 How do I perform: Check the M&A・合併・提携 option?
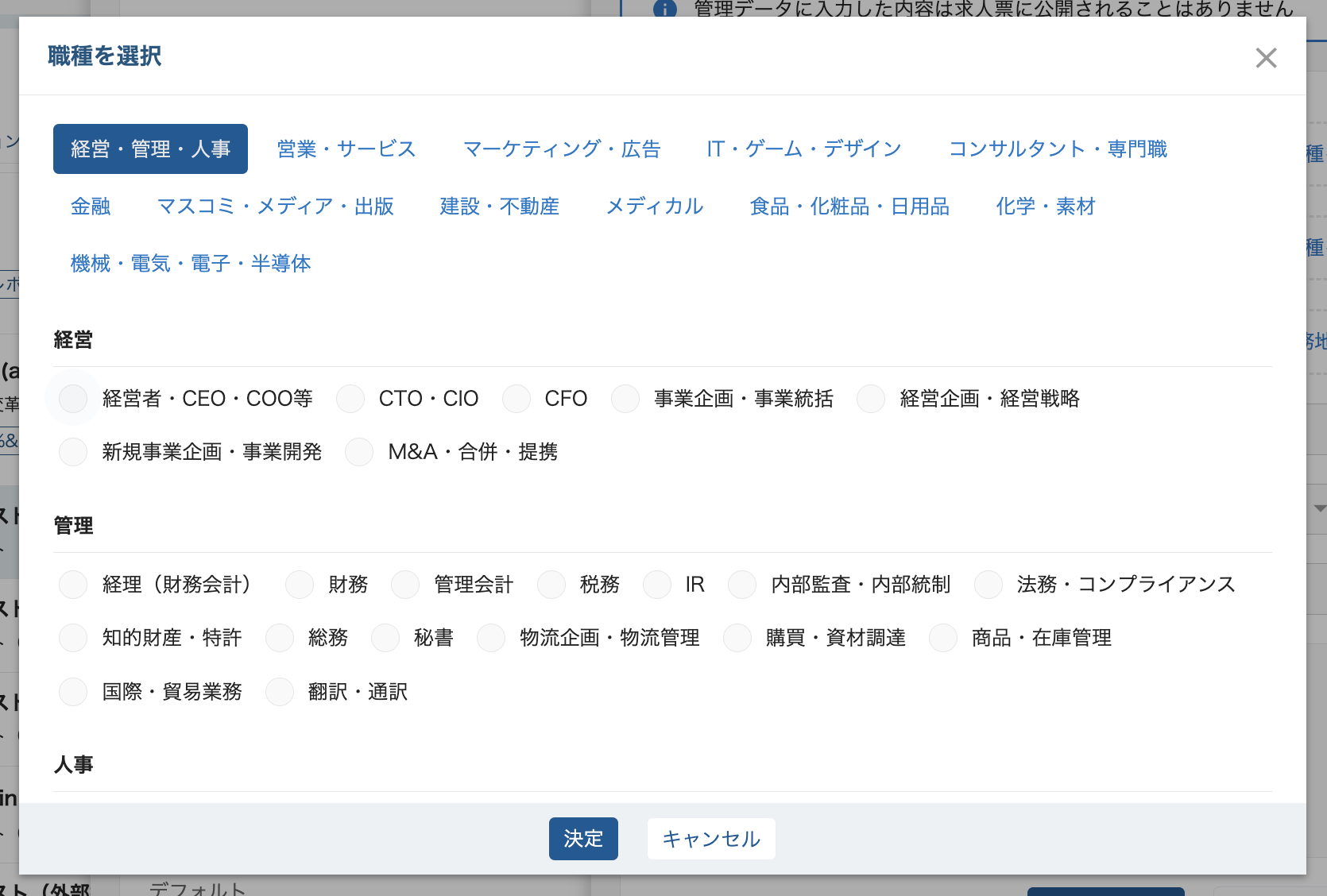[359, 452]
